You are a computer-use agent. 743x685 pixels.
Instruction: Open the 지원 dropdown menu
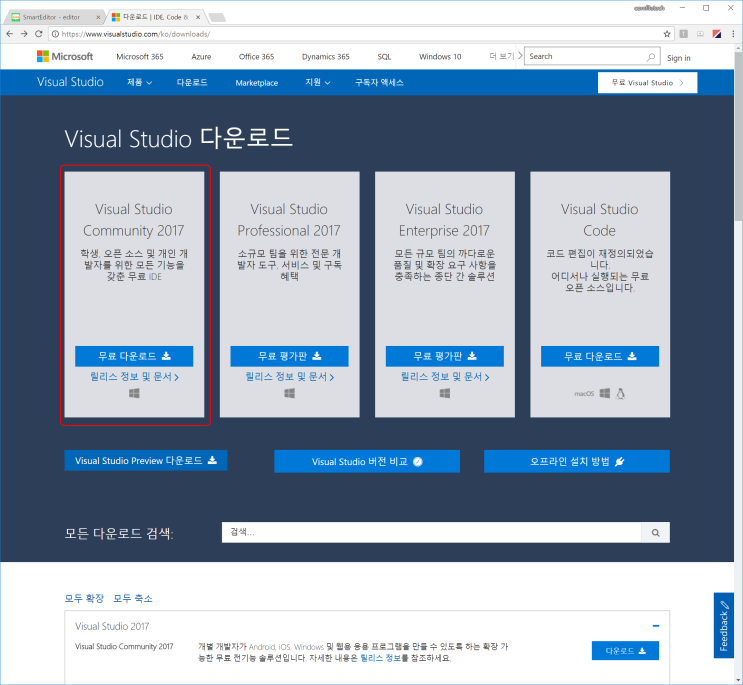[317, 82]
